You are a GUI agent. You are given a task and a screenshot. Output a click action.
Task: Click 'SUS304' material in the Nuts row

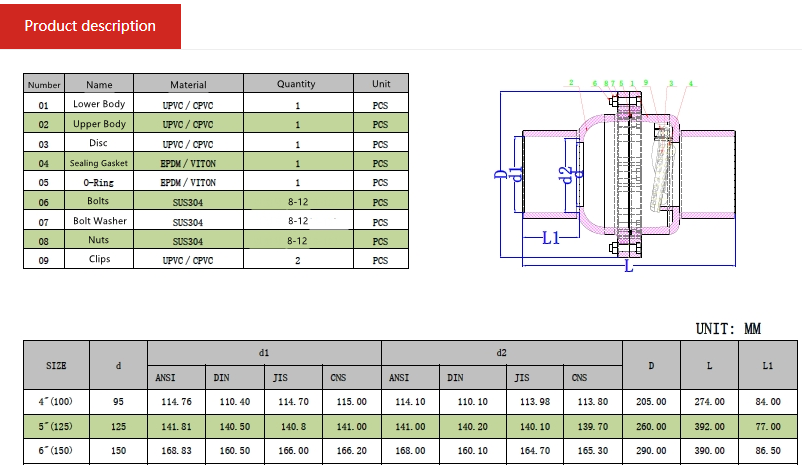[188, 241]
